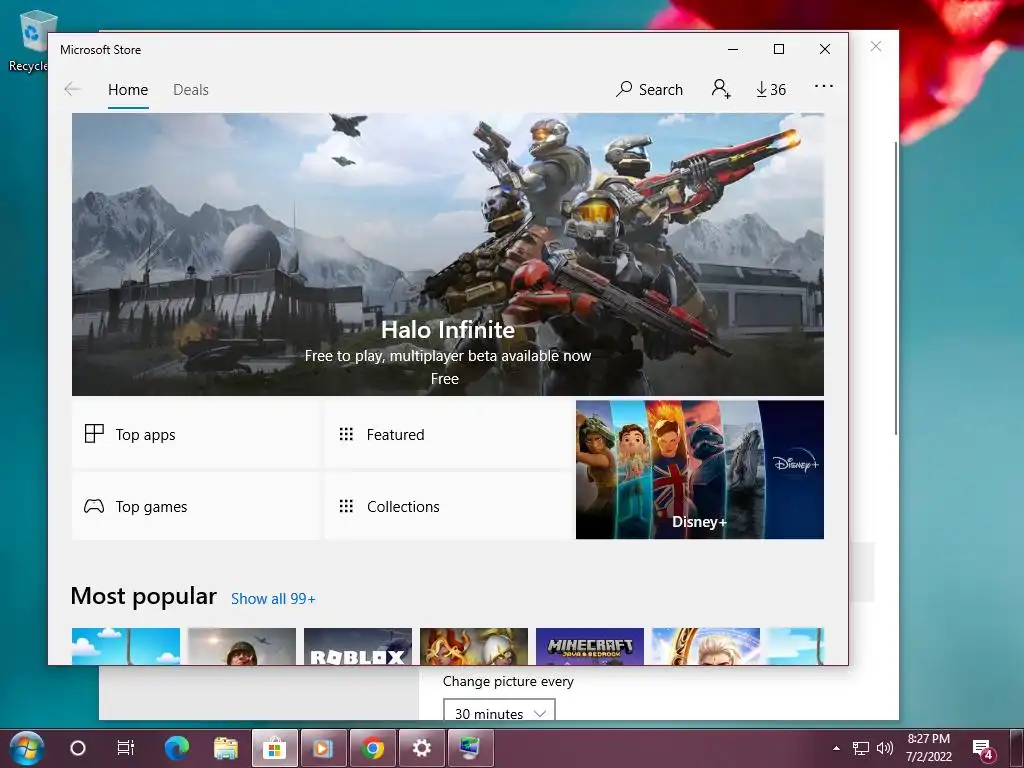Viewport: 1024px width, 768px height.
Task: Select the Microsoft Store taskbar icon
Action: coord(275,748)
